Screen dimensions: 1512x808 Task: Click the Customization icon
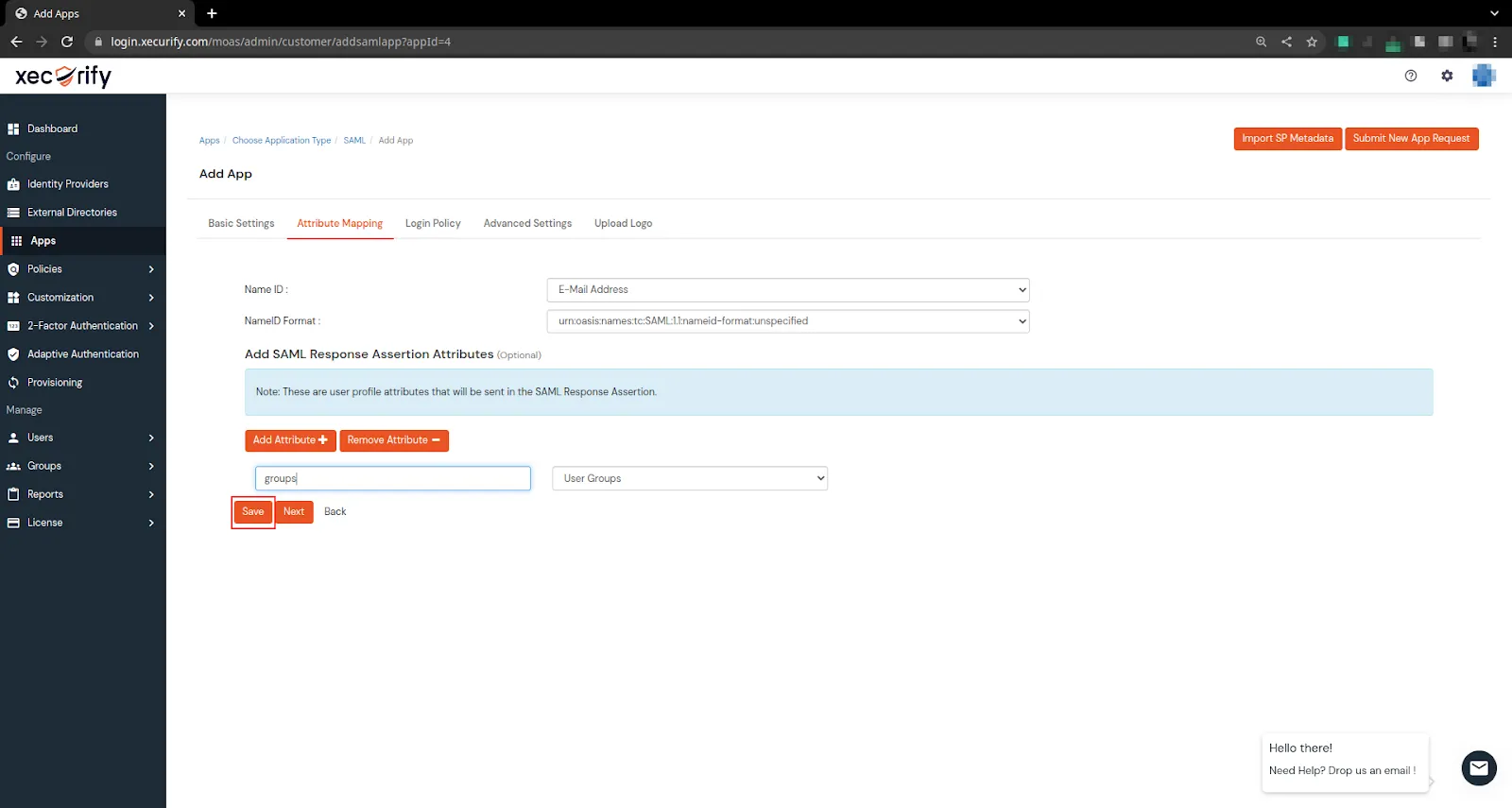tap(13, 298)
